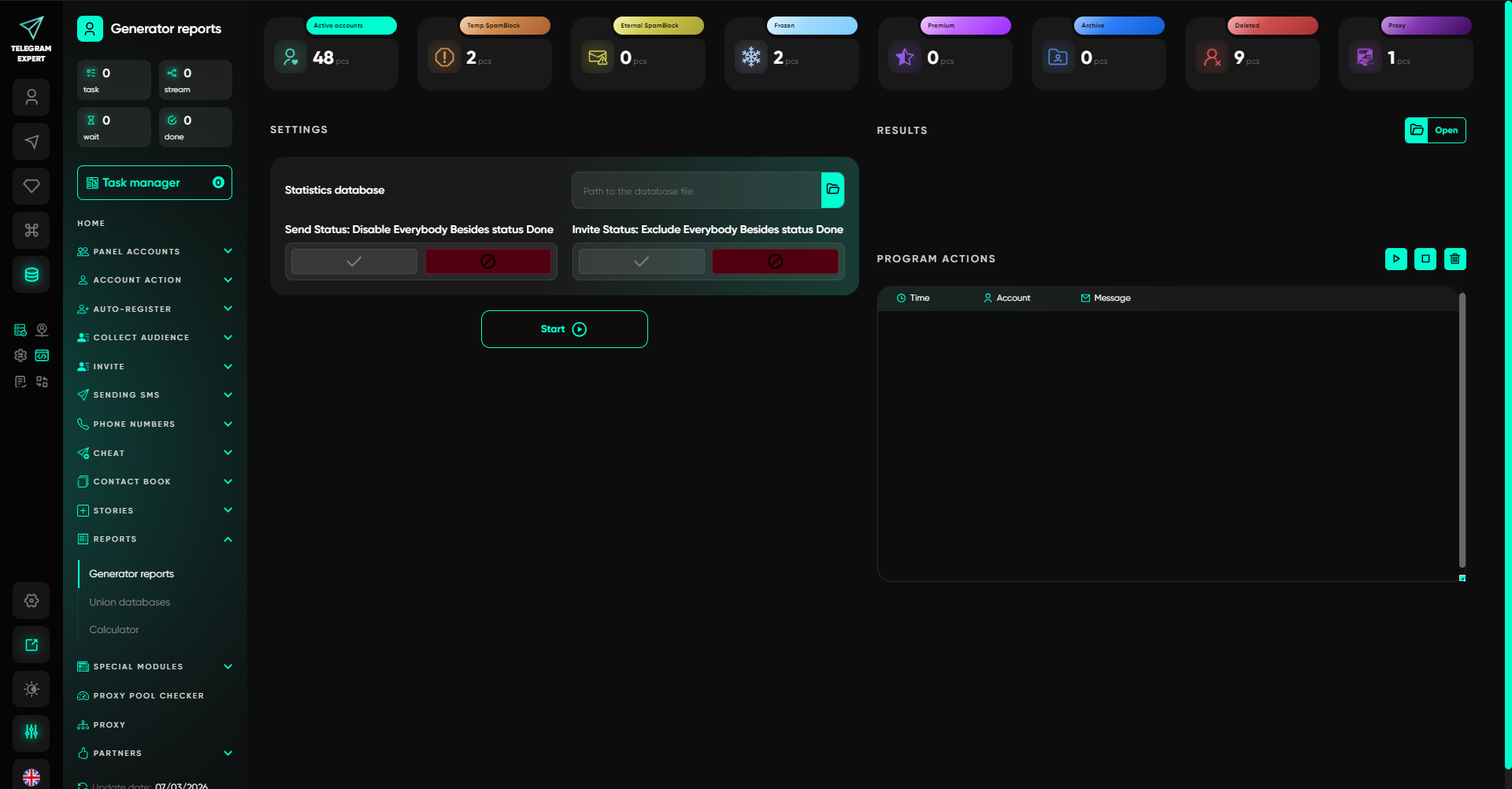Open the Telegram send panel icon in sidebar
Screen dimensions: 1512x789
point(31,142)
